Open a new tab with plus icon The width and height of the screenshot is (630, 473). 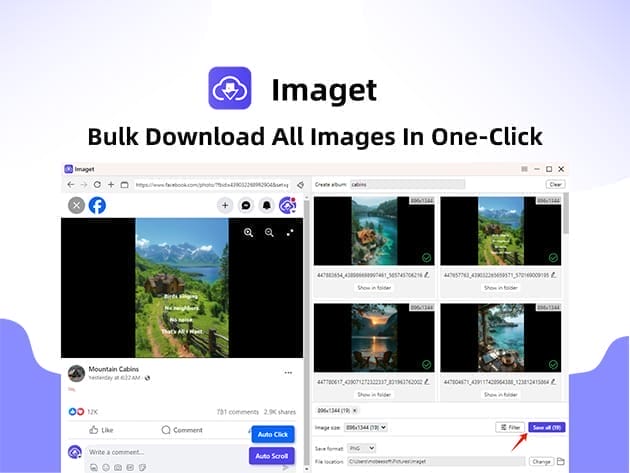pyautogui.click(x=110, y=185)
